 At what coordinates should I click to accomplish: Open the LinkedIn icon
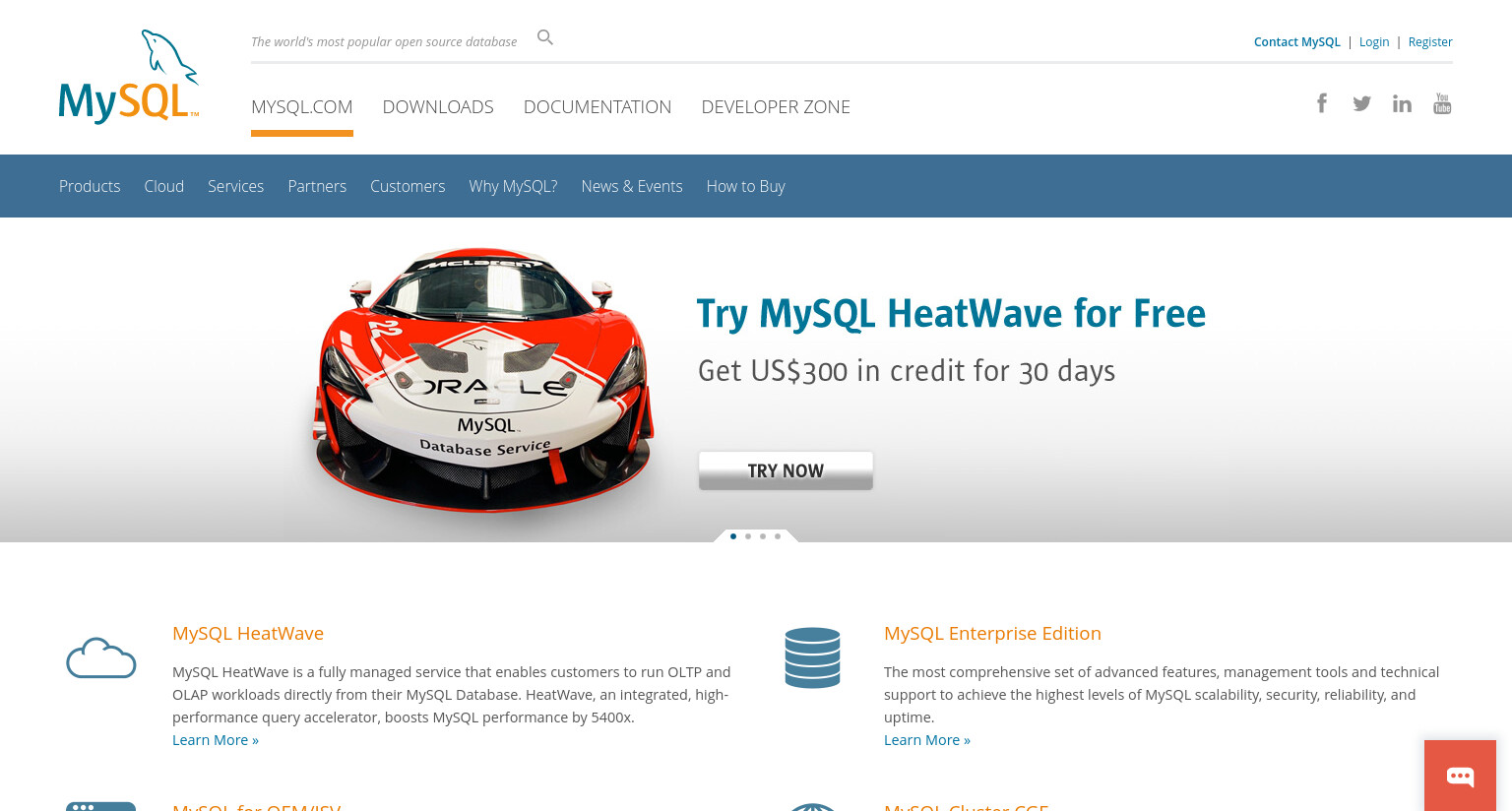click(1402, 103)
